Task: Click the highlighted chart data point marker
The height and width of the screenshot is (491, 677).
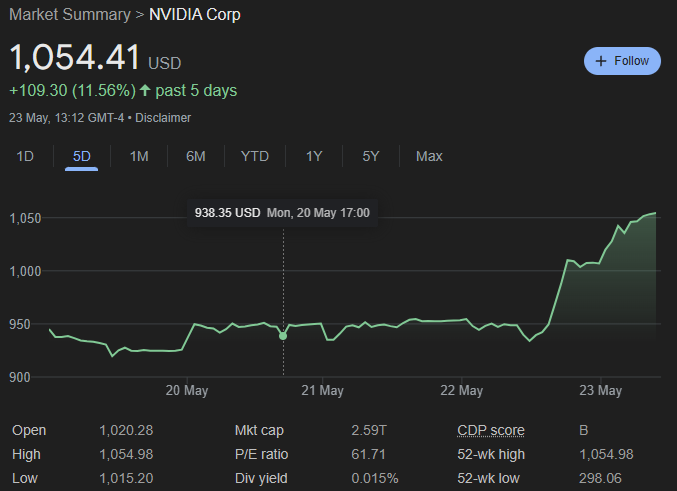Action: click(283, 336)
